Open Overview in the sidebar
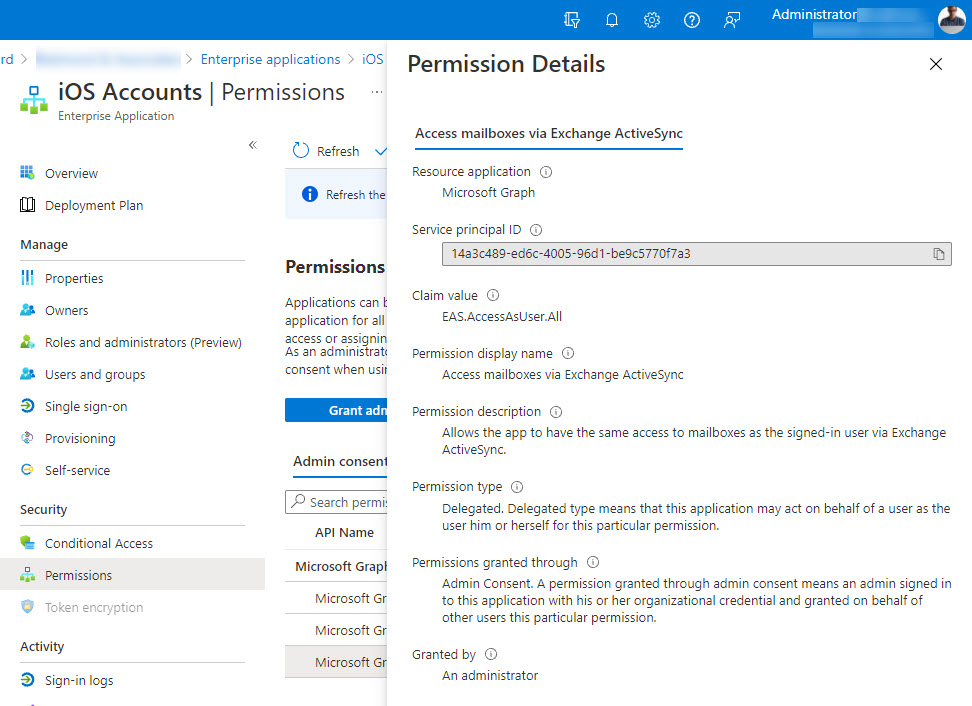 tap(71, 174)
